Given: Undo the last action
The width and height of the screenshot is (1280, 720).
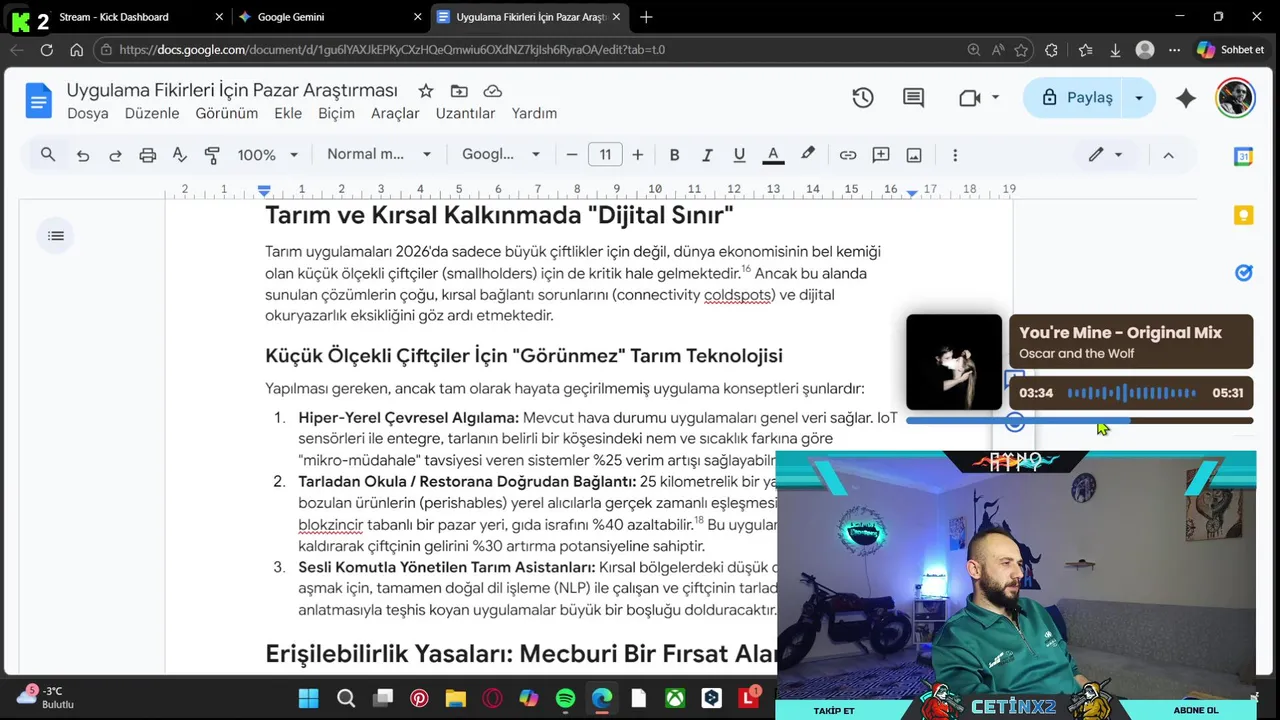Looking at the screenshot, I should (x=83, y=155).
